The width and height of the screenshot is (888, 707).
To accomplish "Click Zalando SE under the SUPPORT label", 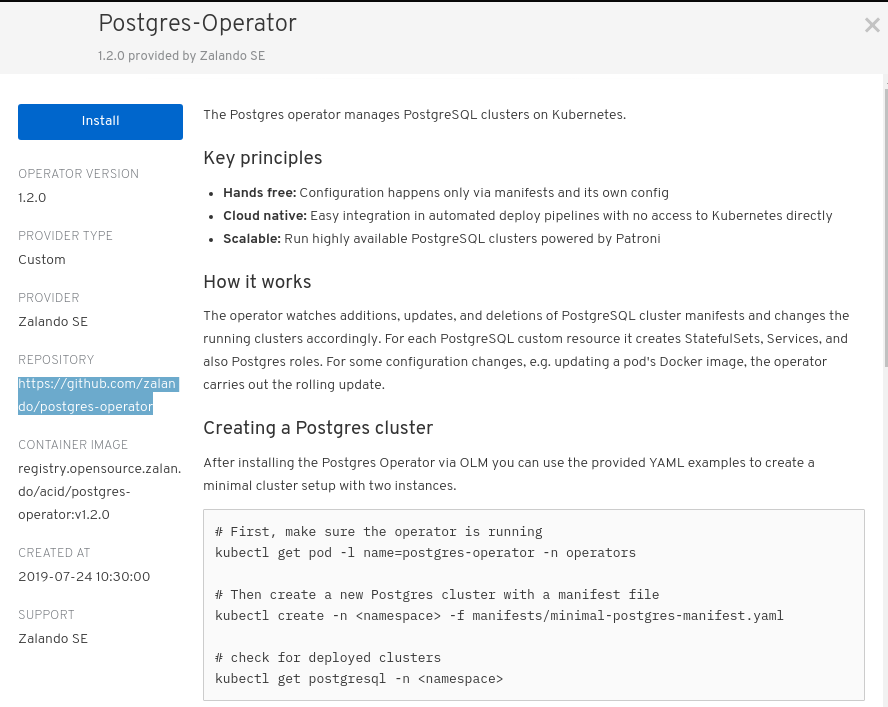I will pyautogui.click(x=53, y=639).
